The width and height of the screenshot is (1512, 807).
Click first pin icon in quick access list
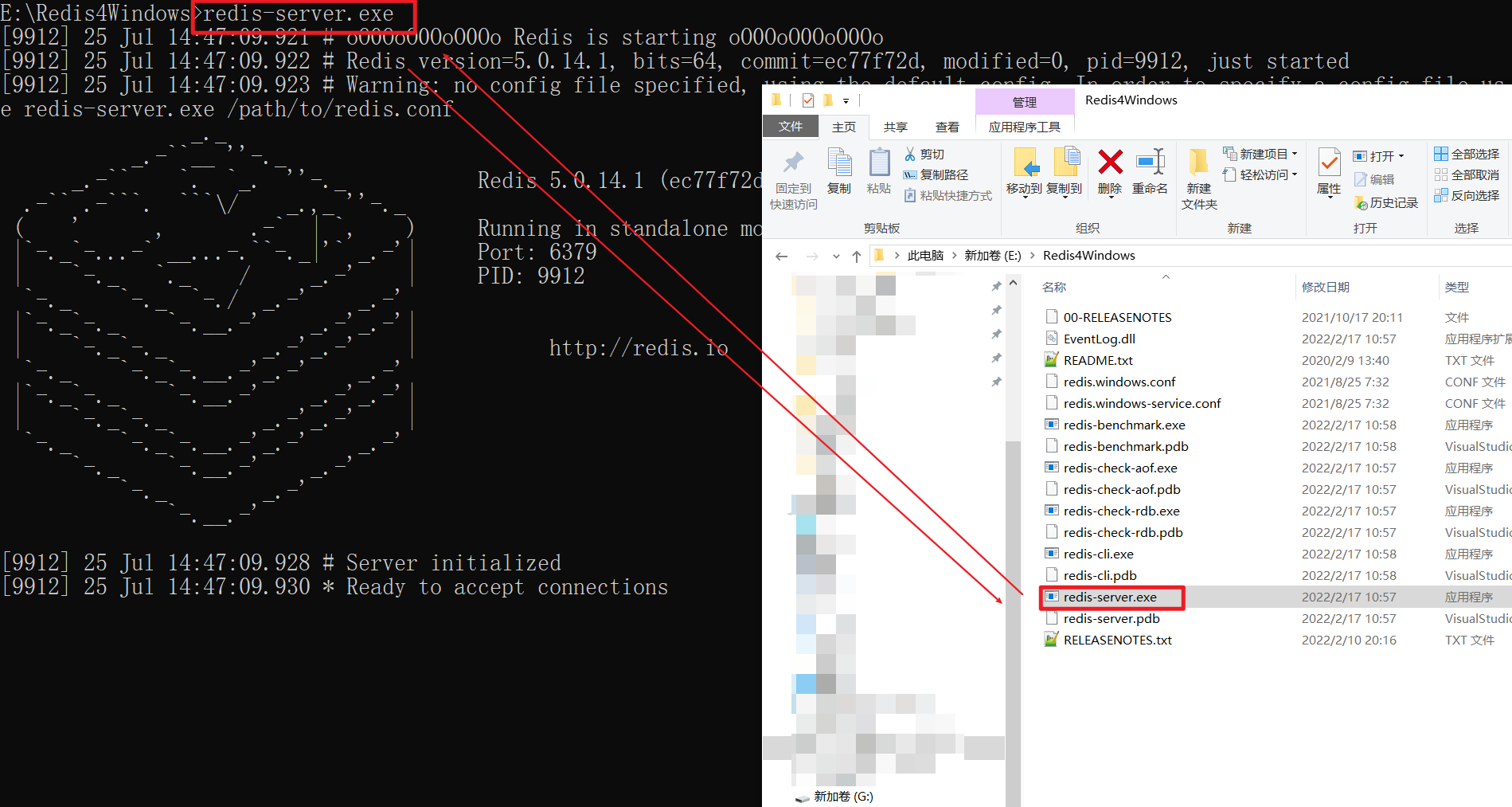click(996, 286)
